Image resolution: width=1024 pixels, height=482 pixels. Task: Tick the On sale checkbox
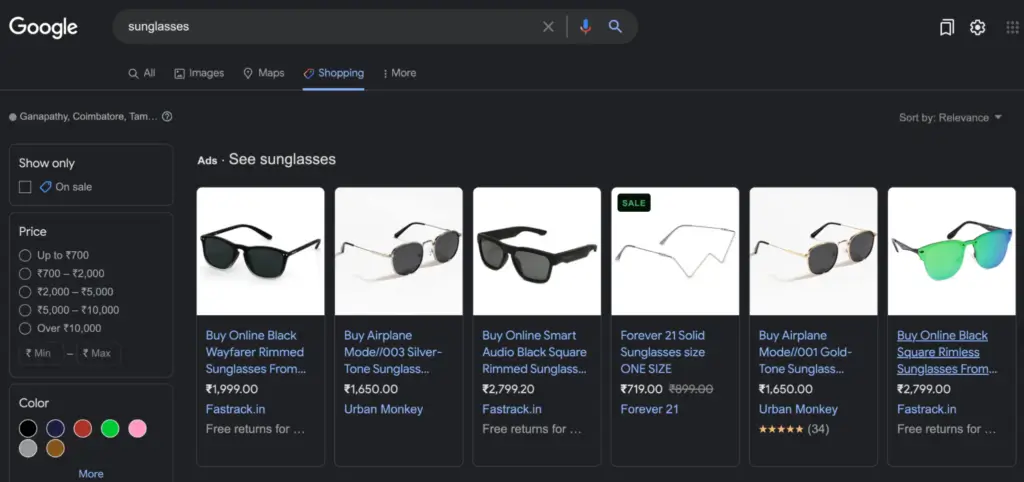coord(25,187)
